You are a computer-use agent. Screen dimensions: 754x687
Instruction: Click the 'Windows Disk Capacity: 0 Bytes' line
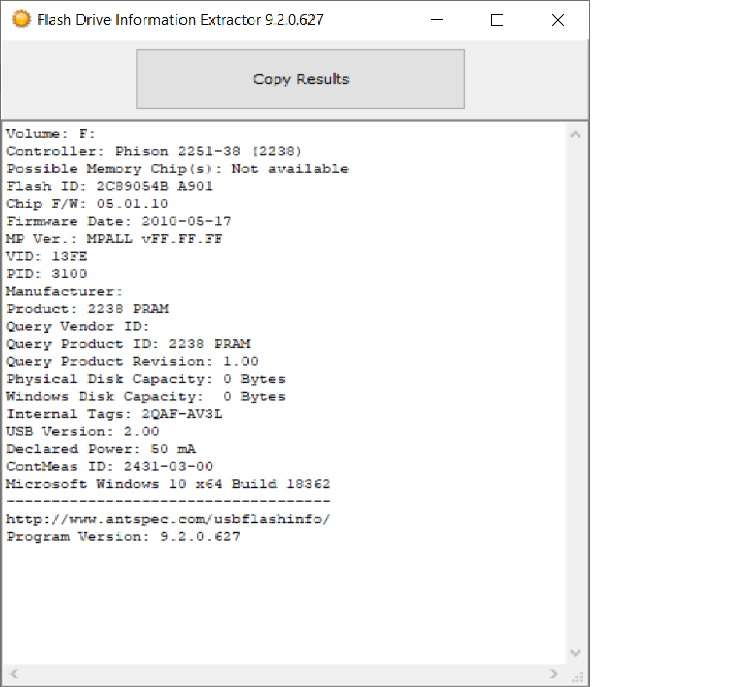coord(146,396)
